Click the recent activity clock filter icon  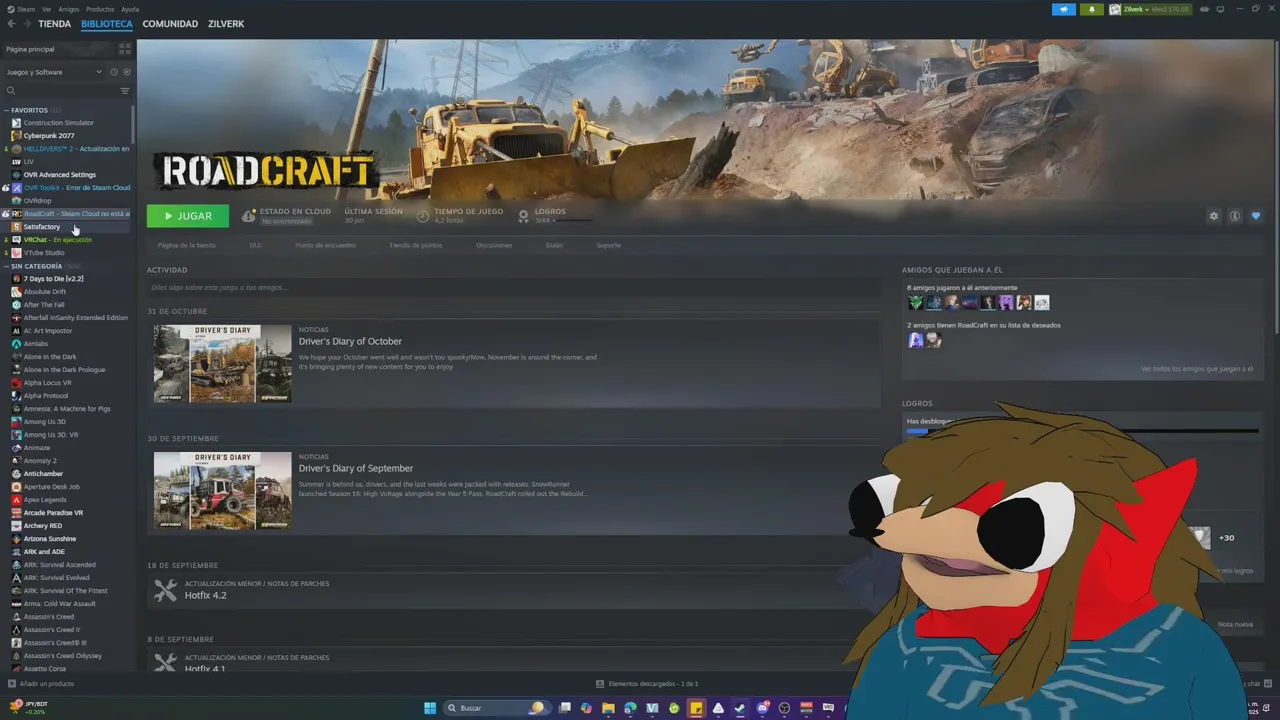tap(114, 72)
